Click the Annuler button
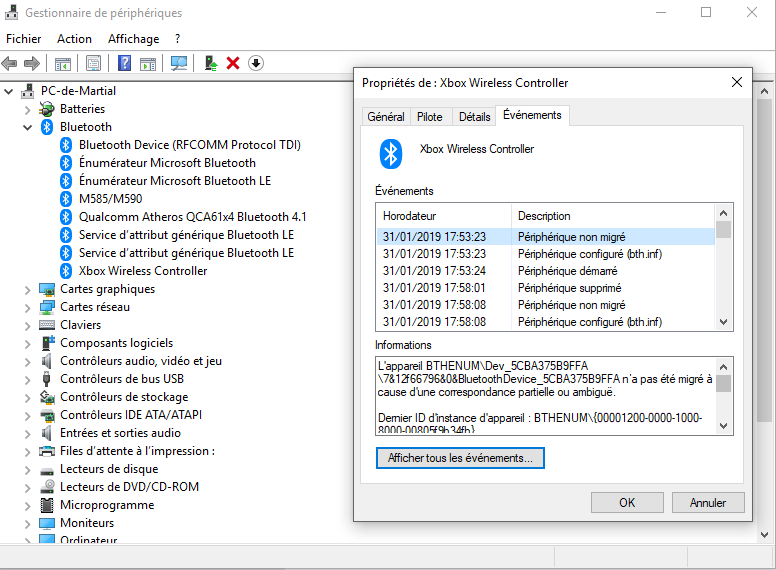Image resolution: width=776 pixels, height=570 pixels. pyautogui.click(x=708, y=503)
